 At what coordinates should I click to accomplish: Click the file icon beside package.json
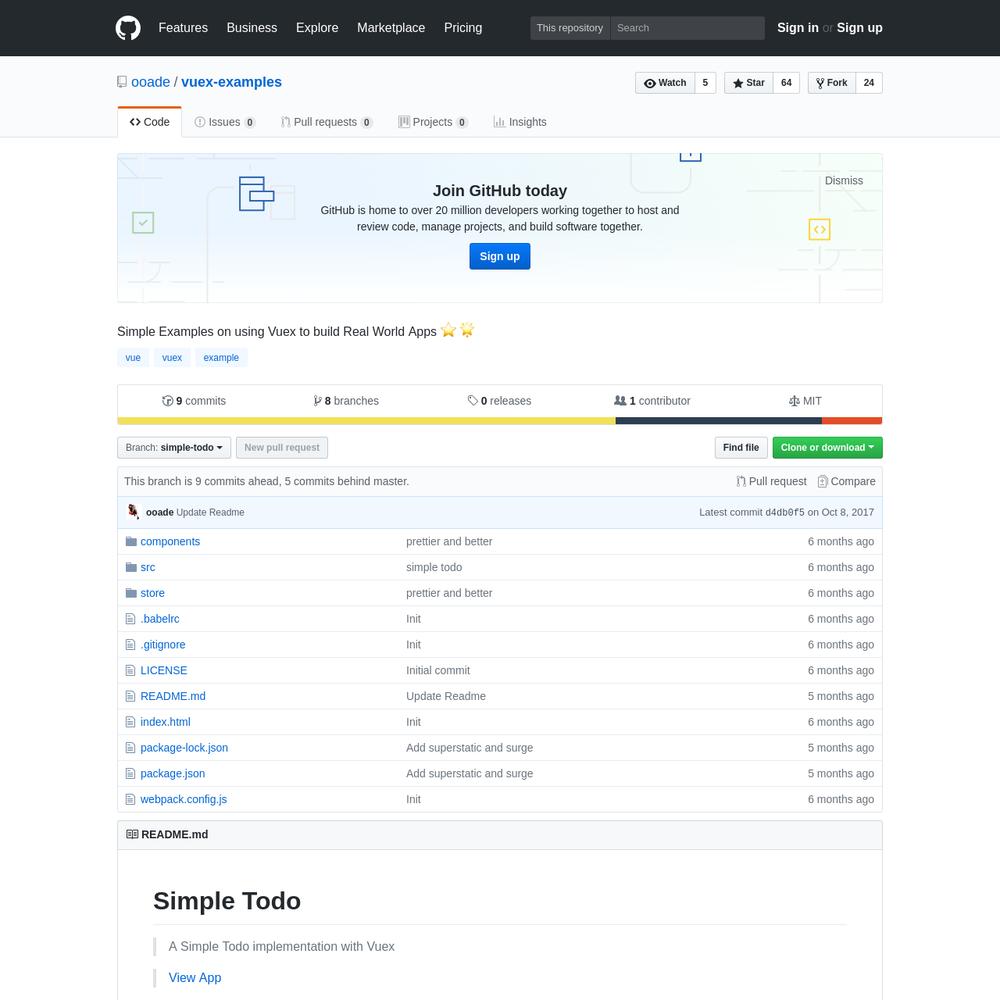pyautogui.click(x=130, y=774)
